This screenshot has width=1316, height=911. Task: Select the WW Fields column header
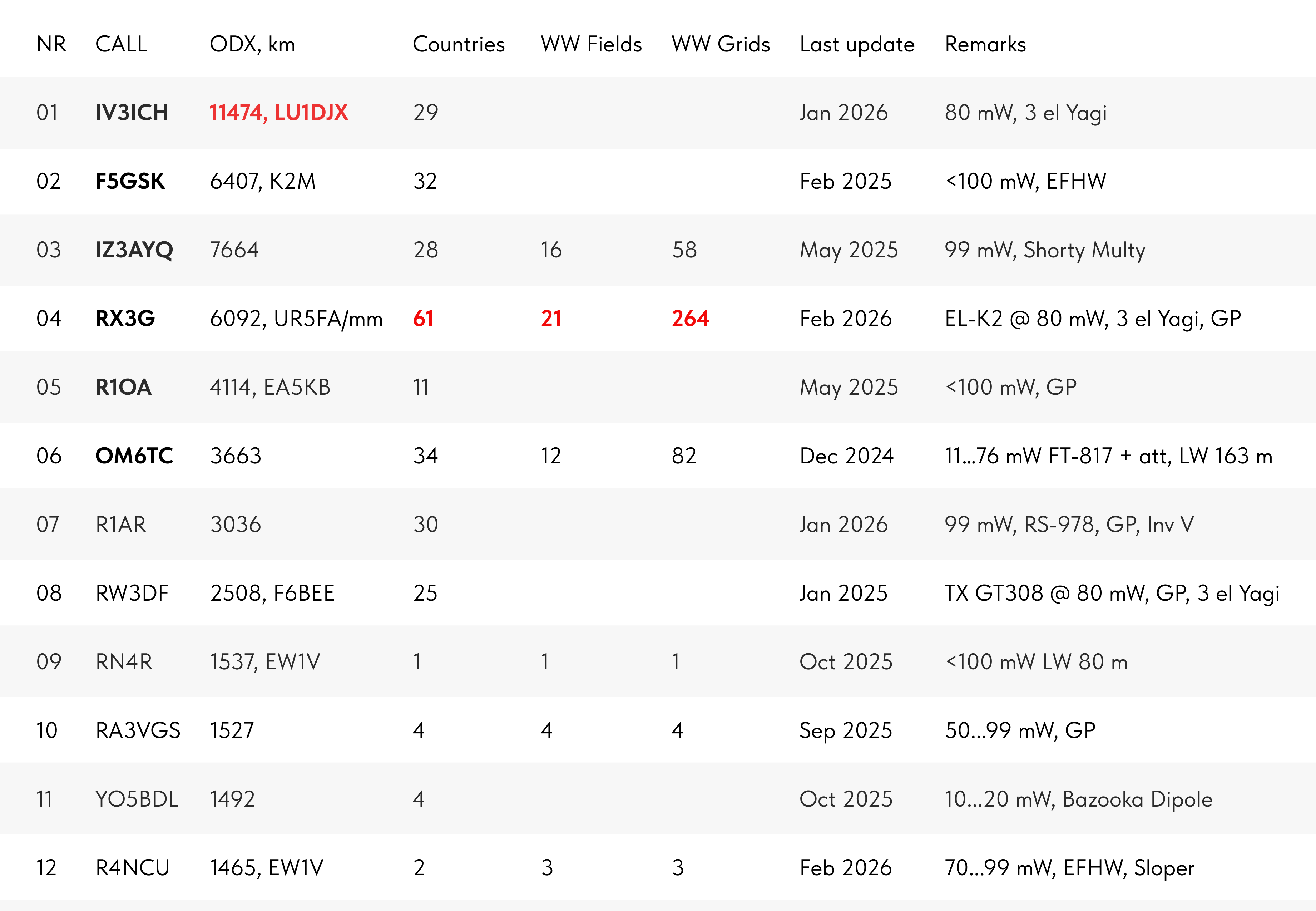(591, 44)
